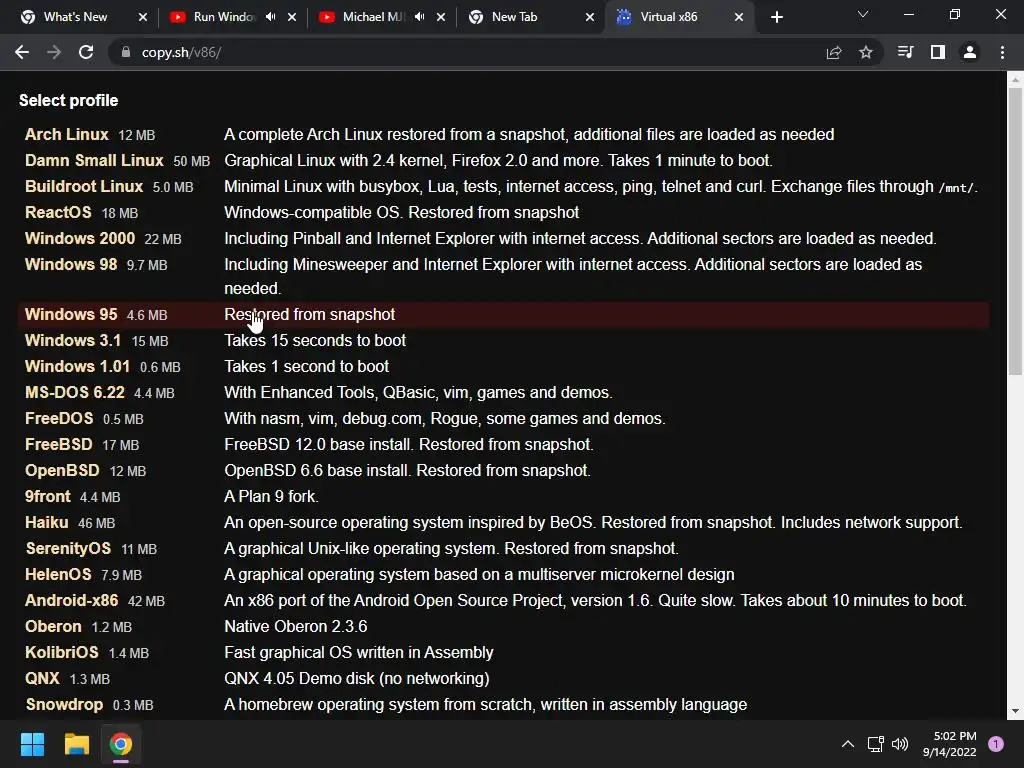Mute the Run Windows tab audio
1024x768 pixels.
pos(270,17)
